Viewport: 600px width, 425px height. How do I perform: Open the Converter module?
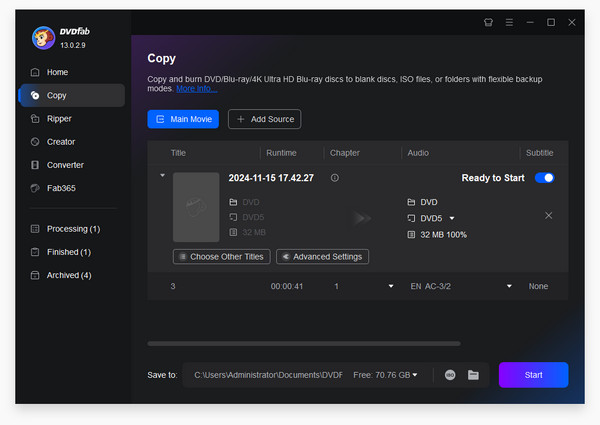click(72, 165)
